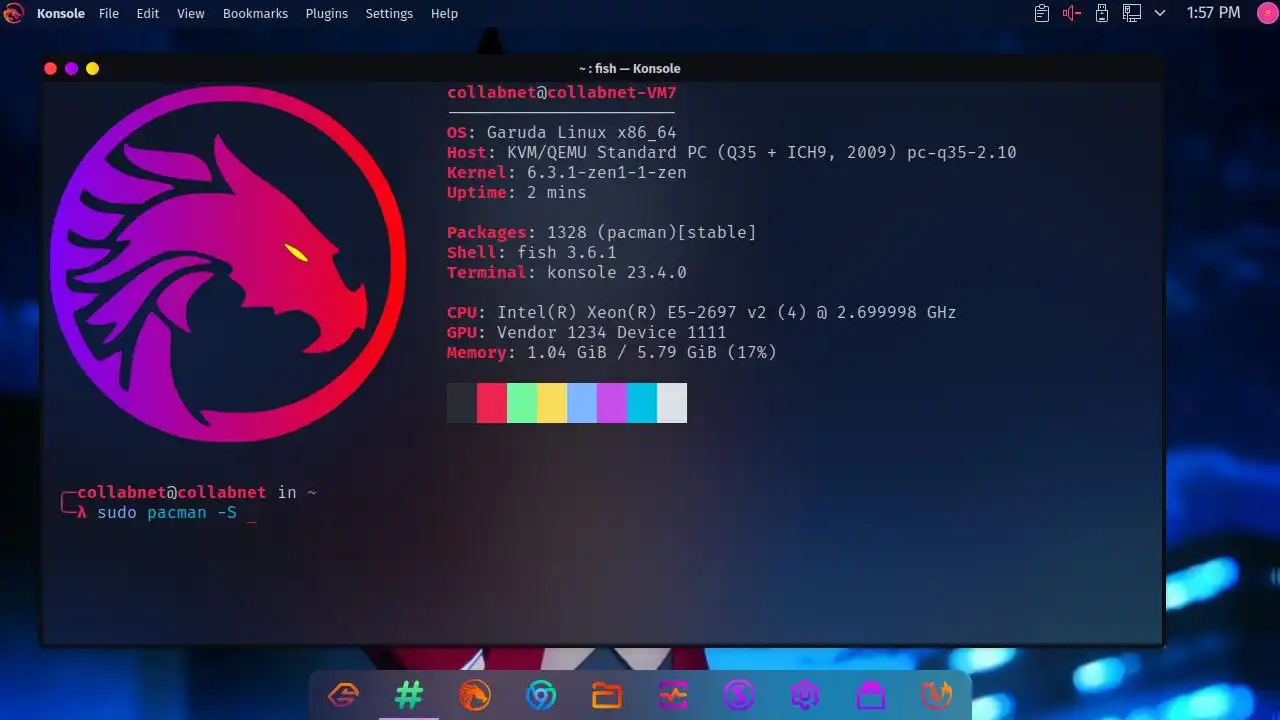Screen dimensions: 1280x720
Task: Click the white color block
Action: point(672,403)
